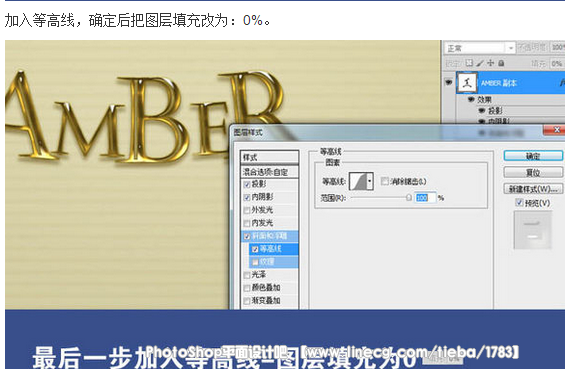Hide the AMBER 副本 layer eye
Screen dimensions: 569x369
click(x=449, y=82)
